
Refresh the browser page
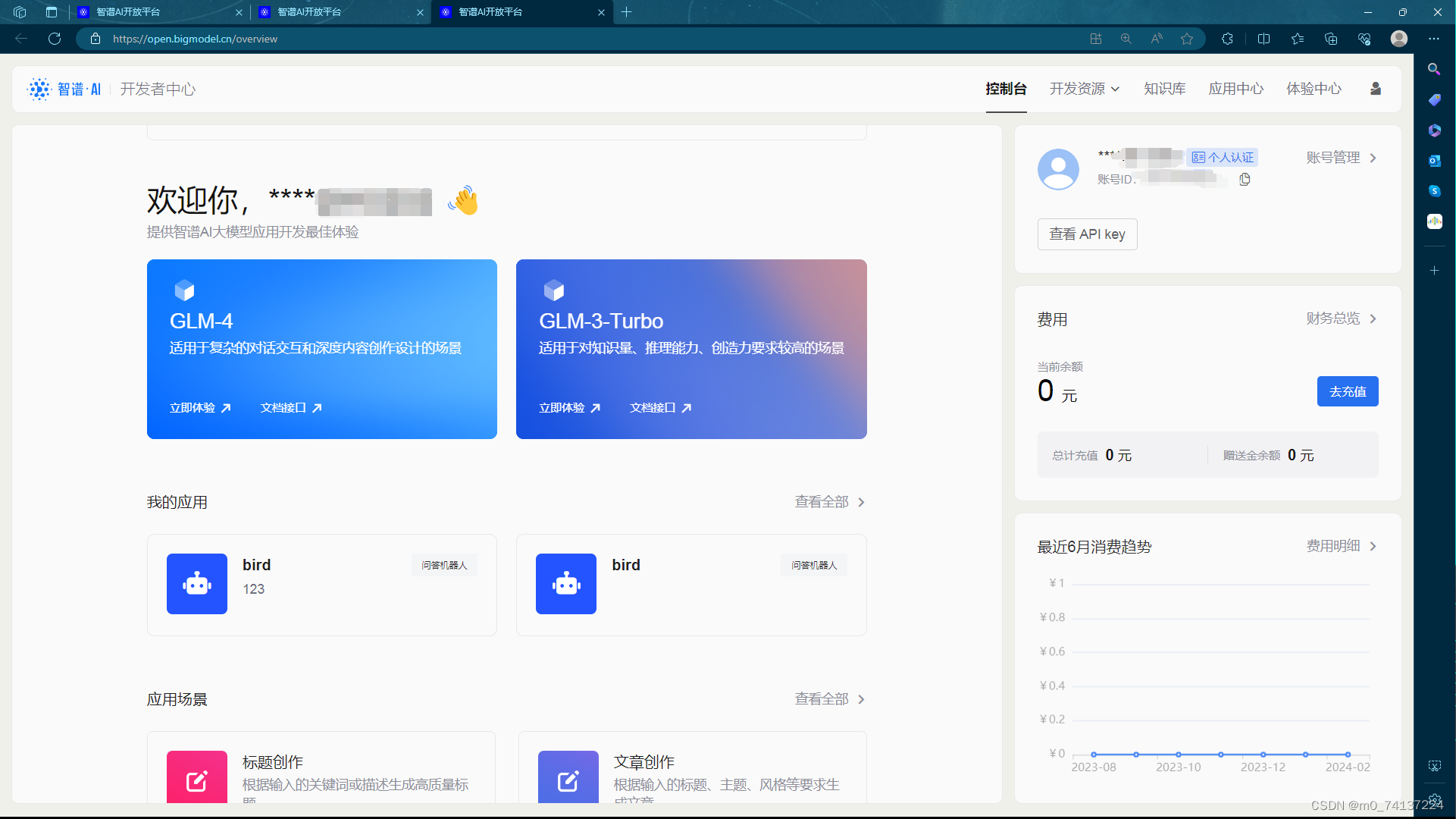55,39
